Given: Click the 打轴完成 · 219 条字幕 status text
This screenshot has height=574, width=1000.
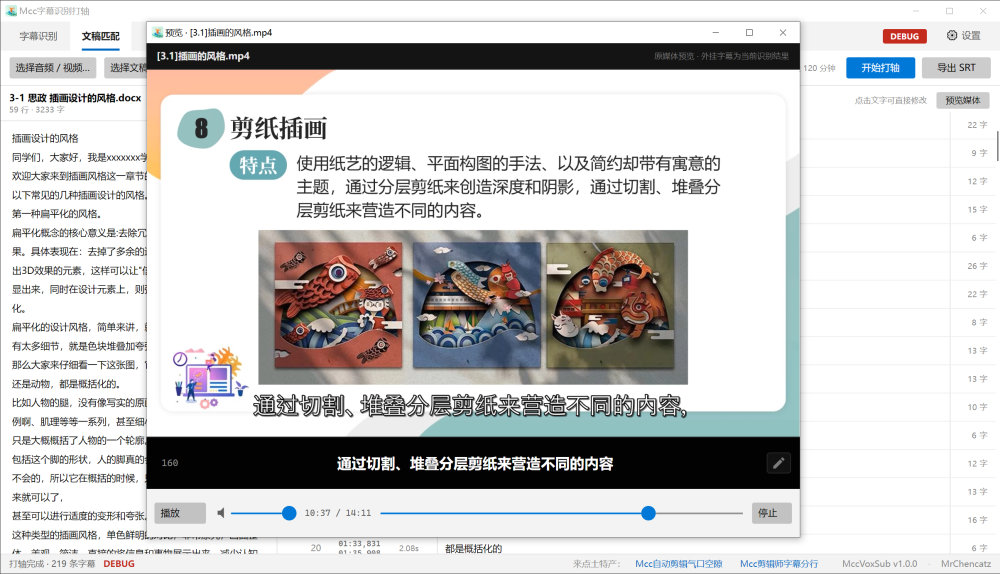Looking at the screenshot, I should pyautogui.click(x=52, y=564).
